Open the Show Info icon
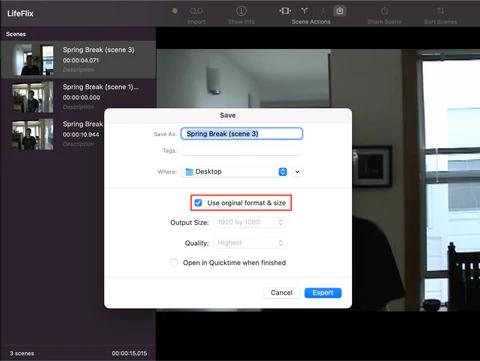The width and height of the screenshot is (480, 361). point(241,11)
